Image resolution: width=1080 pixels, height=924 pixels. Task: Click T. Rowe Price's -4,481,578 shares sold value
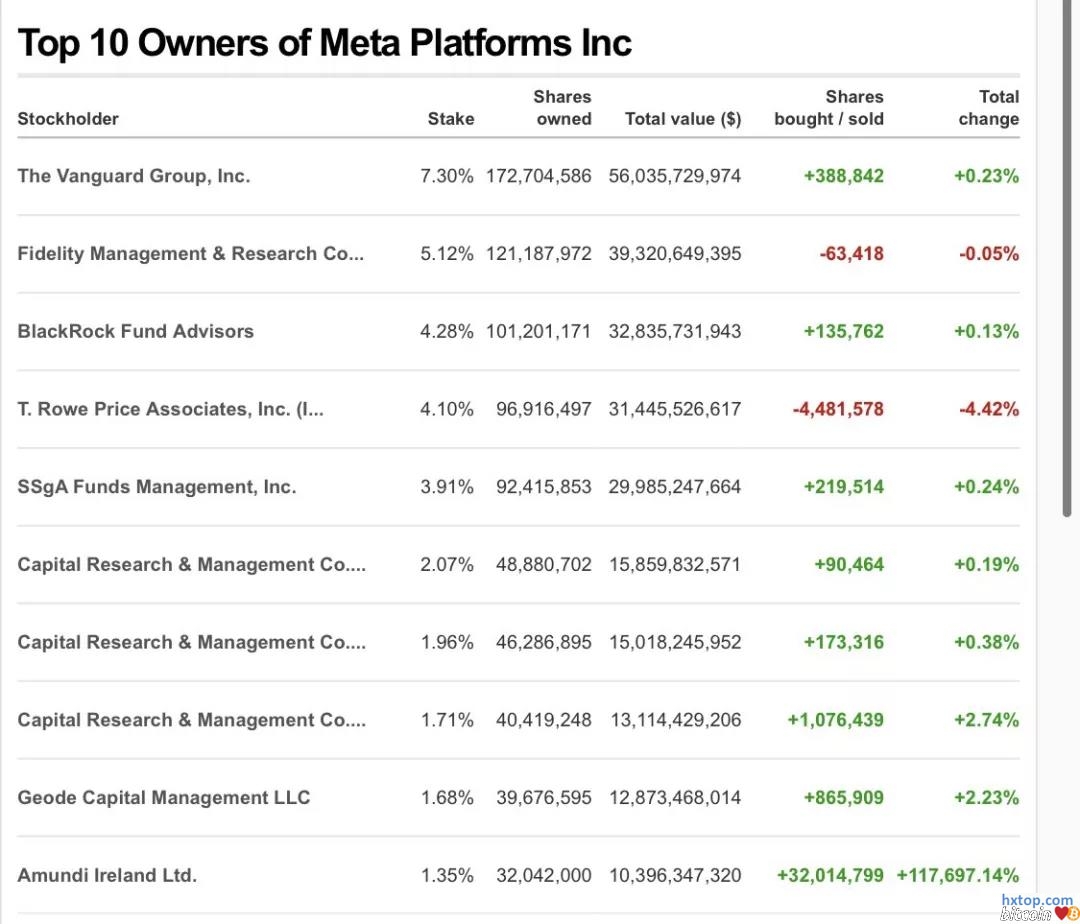(x=838, y=409)
